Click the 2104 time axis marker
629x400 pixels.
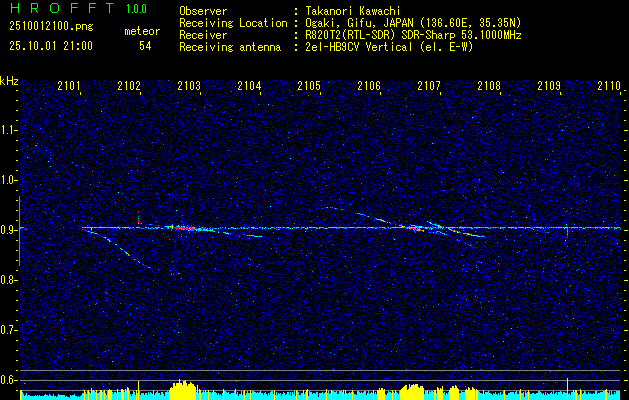[x=249, y=85]
